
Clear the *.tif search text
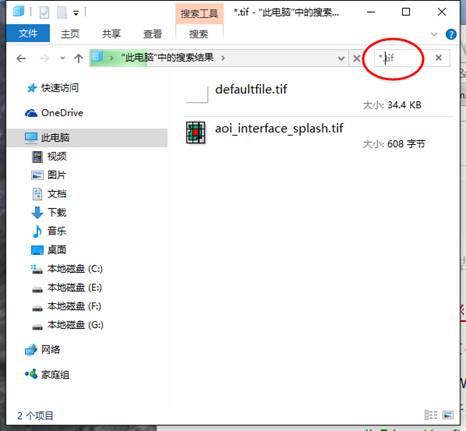click(x=439, y=58)
